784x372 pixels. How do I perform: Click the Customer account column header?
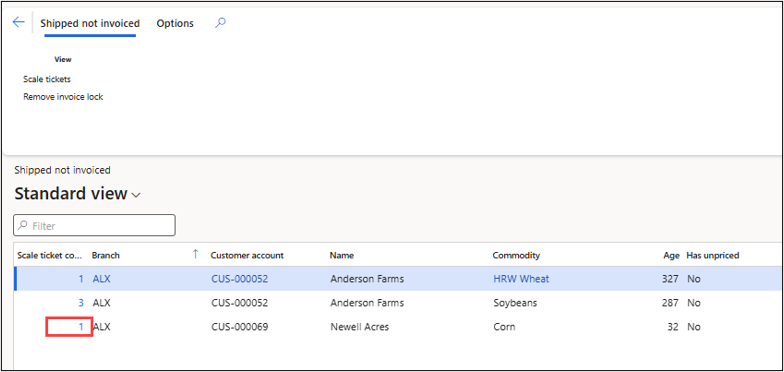[x=247, y=255]
